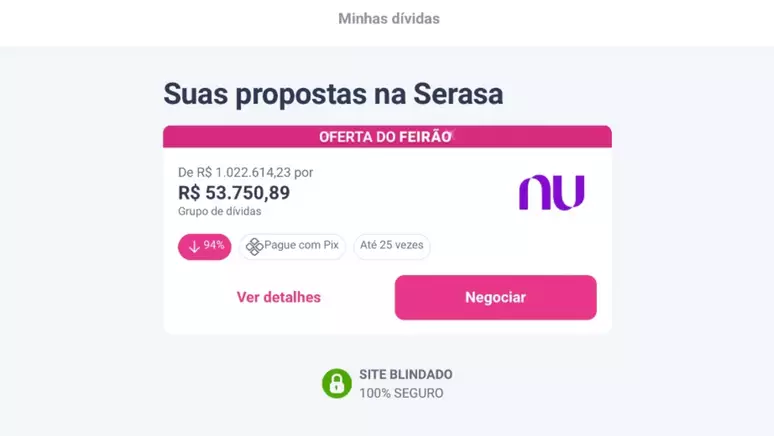Select the Até 25 vezes chip
The width and height of the screenshot is (774, 436).
tap(391, 246)
